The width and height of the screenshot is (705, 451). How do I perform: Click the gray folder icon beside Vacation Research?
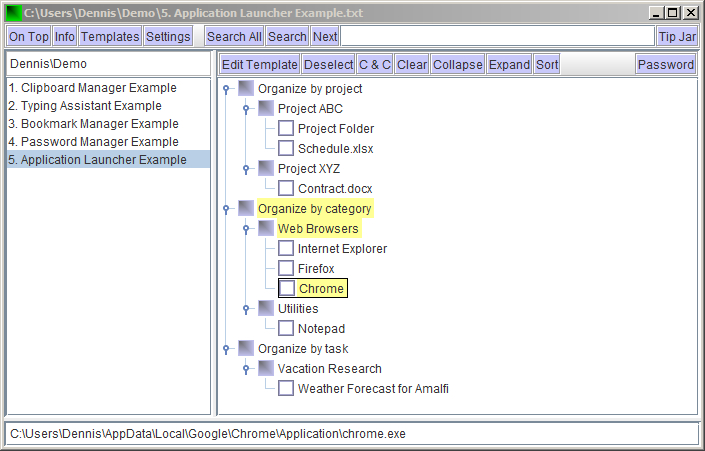pos(266,368)
